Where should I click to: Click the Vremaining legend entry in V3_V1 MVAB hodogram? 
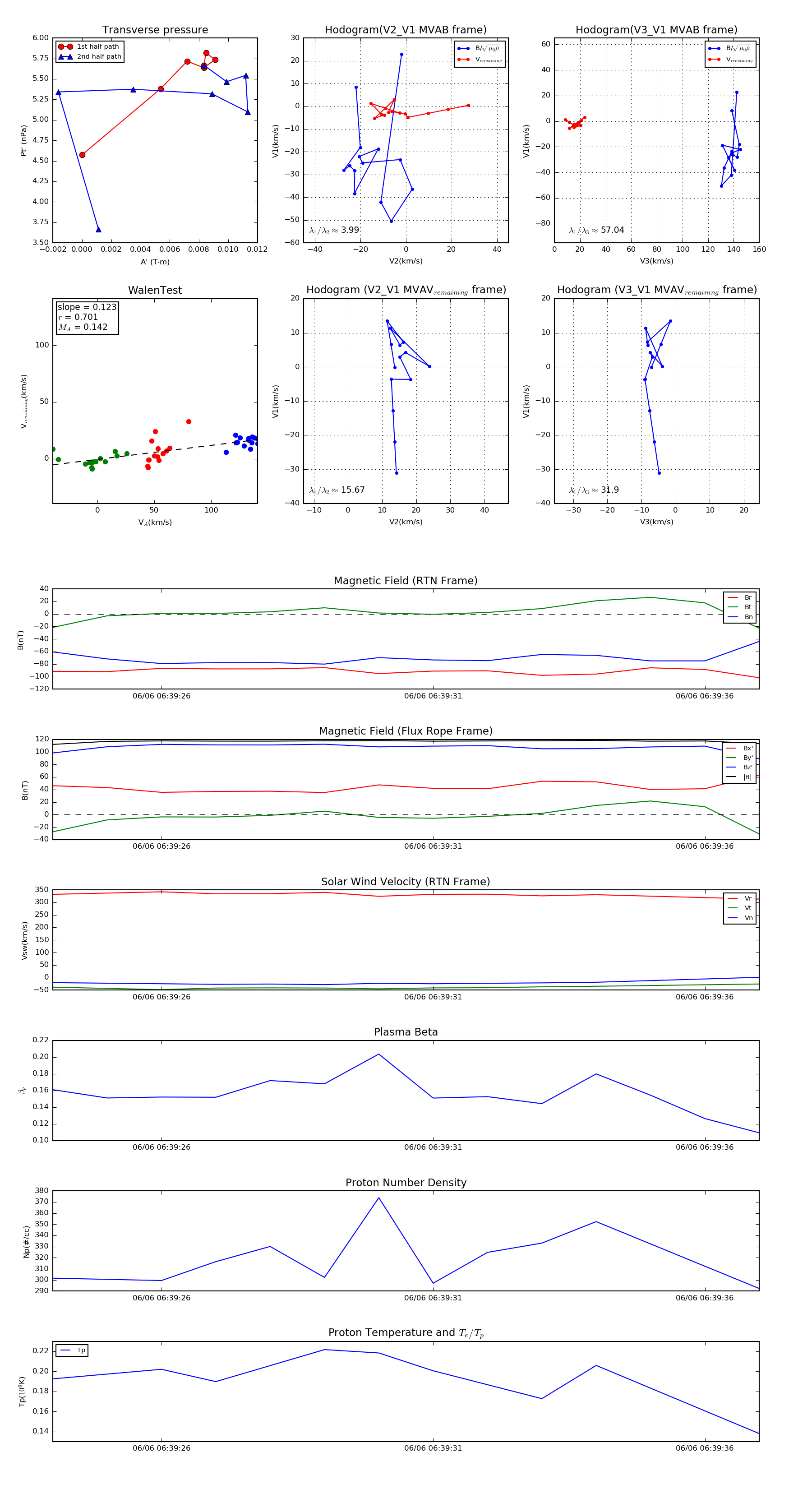click(730, 59)
